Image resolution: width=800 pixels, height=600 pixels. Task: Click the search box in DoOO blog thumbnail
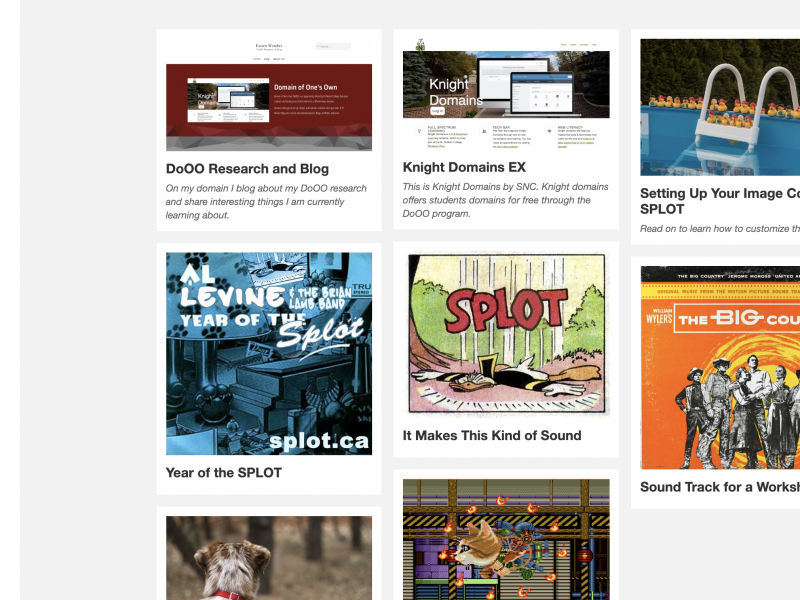coord(333,46)
